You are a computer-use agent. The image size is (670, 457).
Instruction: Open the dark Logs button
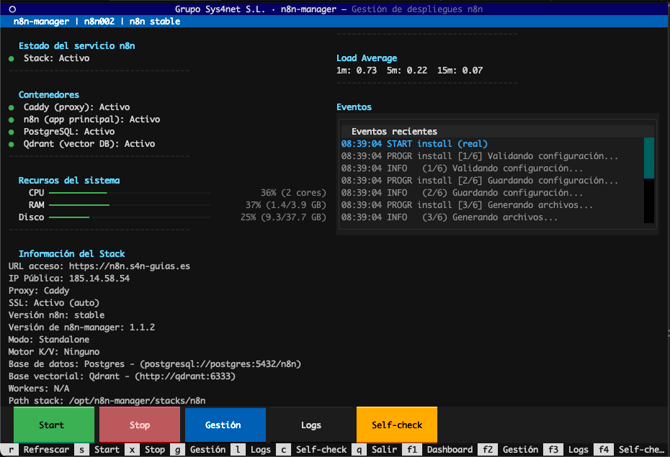point(310,425)
